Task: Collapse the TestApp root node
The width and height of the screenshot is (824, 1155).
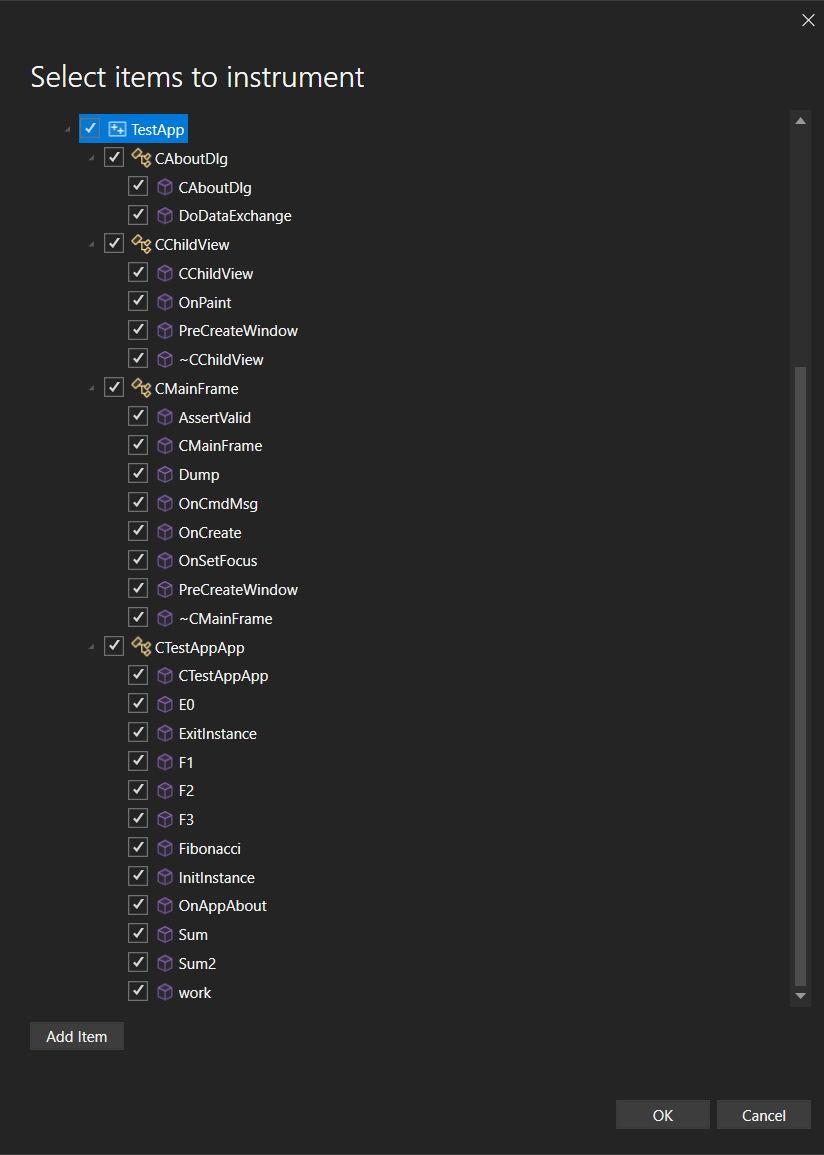Action: 67,128
